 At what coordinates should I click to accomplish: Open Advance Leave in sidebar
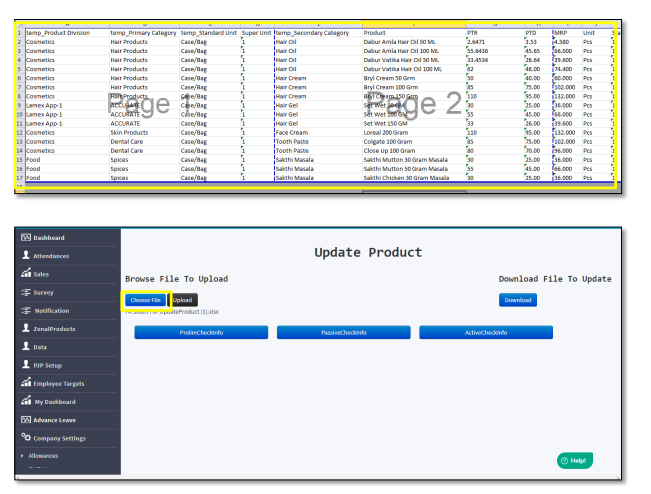(54, 421)
